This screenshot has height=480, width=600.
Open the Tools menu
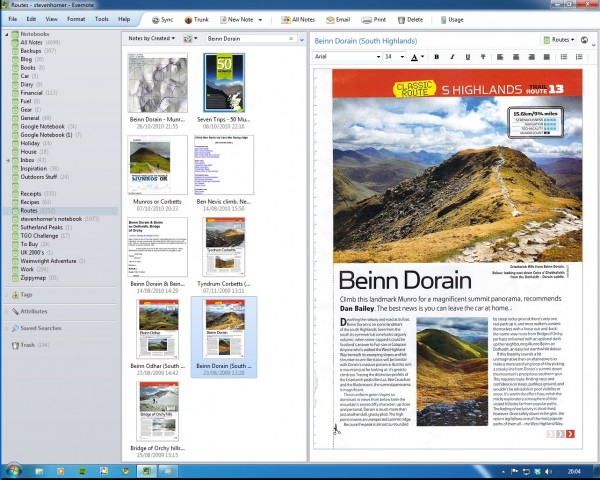(101, 19)
